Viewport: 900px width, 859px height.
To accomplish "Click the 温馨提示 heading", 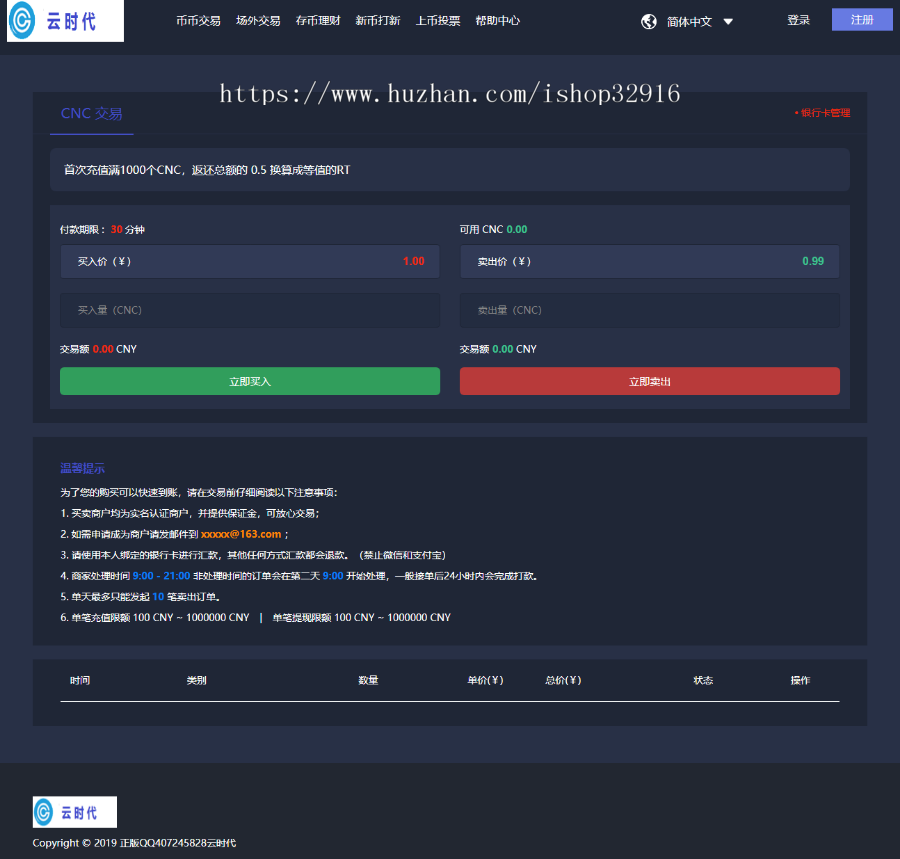I will pyautogui.click(x=83, y=468).
